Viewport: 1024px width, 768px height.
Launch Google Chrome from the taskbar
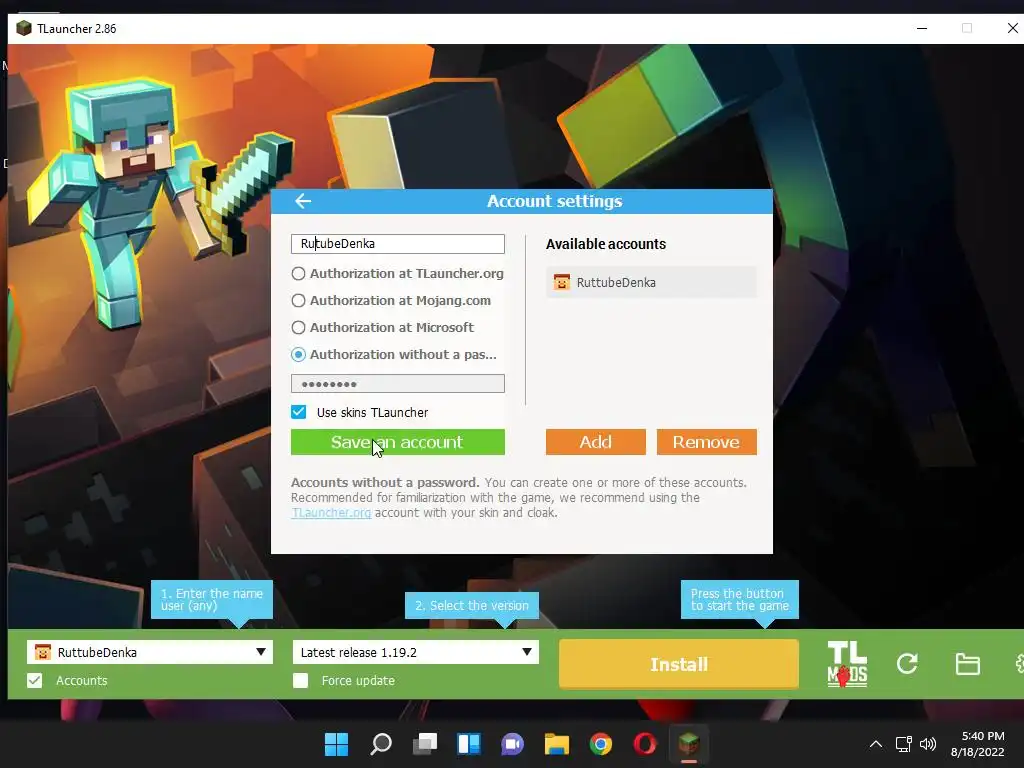(601, 744)
